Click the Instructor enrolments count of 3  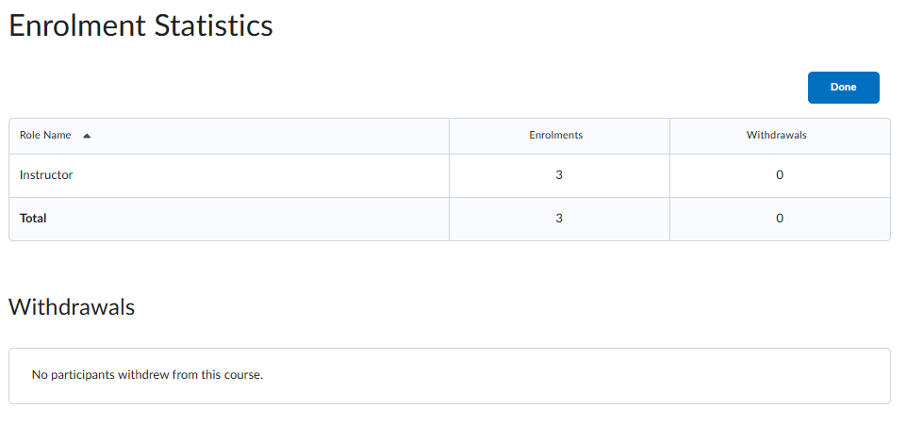(559, 175)
